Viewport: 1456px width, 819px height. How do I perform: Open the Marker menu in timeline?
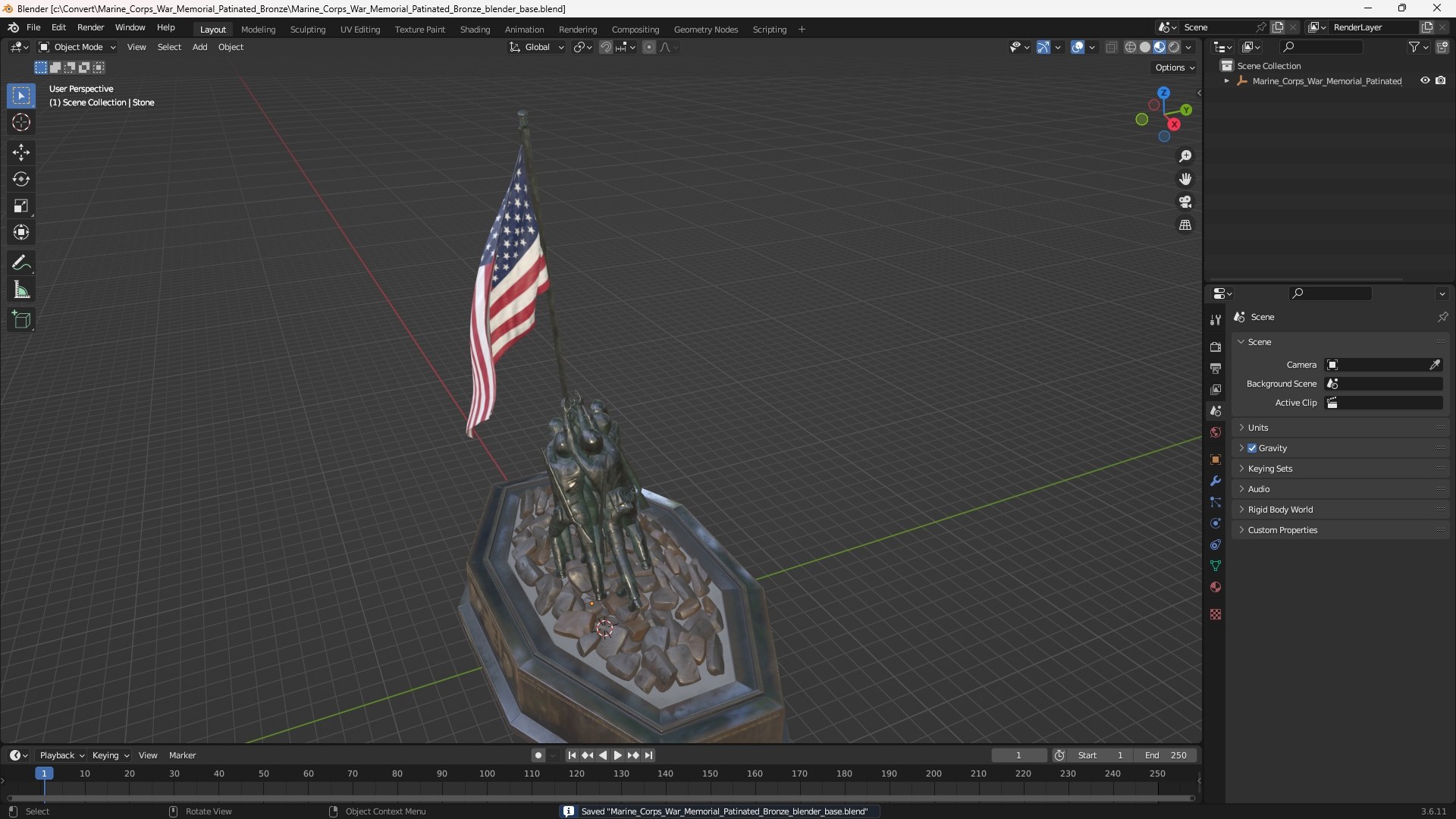182,755
